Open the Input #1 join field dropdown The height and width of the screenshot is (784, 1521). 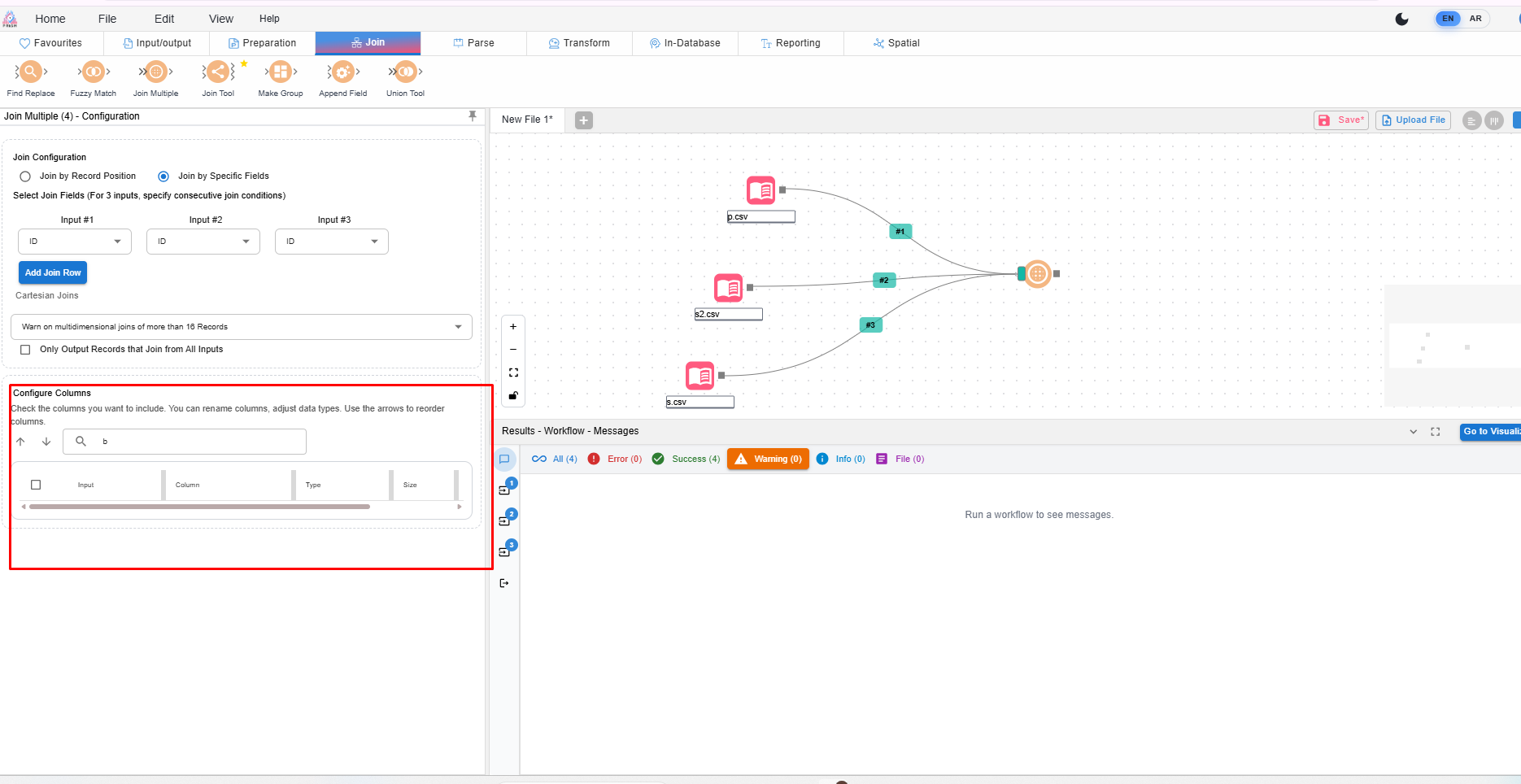[75, 242]
